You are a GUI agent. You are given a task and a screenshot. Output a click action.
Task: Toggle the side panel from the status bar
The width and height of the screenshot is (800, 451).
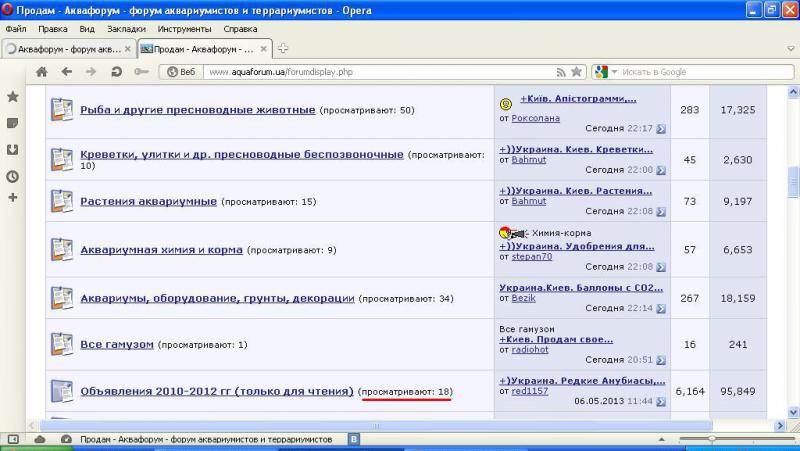[x=13, y=439]
